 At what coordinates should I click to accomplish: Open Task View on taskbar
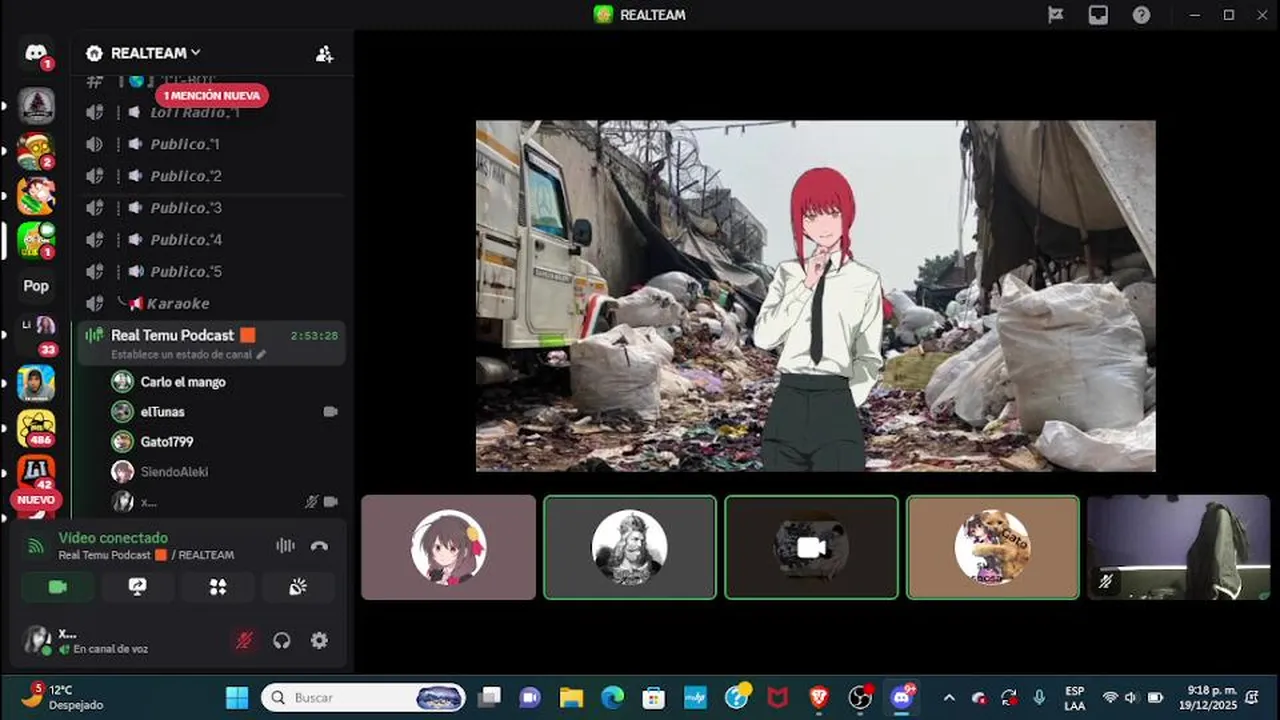pos(489,697)
